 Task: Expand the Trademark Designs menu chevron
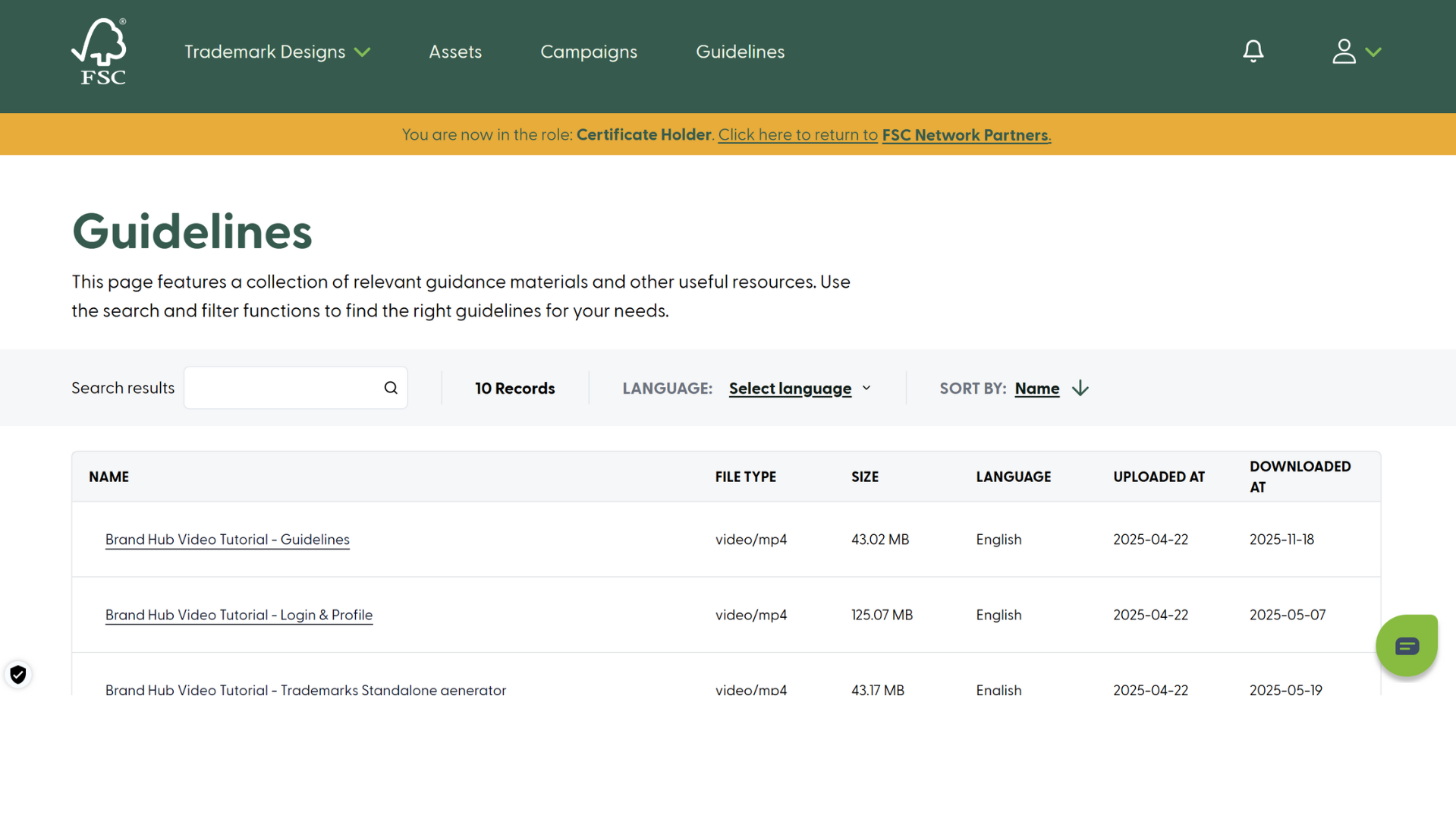[x=363, y=52]
